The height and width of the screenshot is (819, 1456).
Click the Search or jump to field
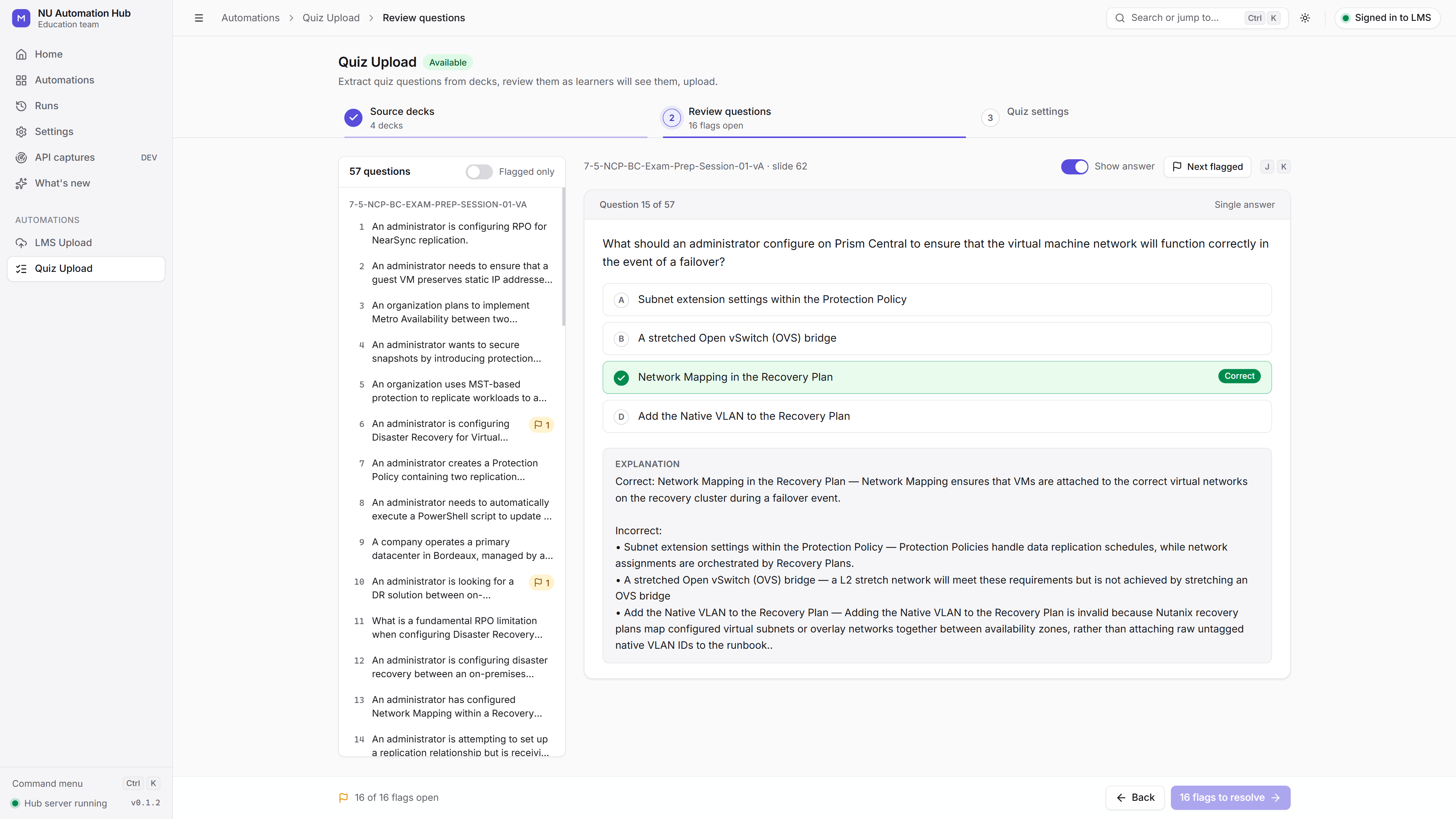1197,18
